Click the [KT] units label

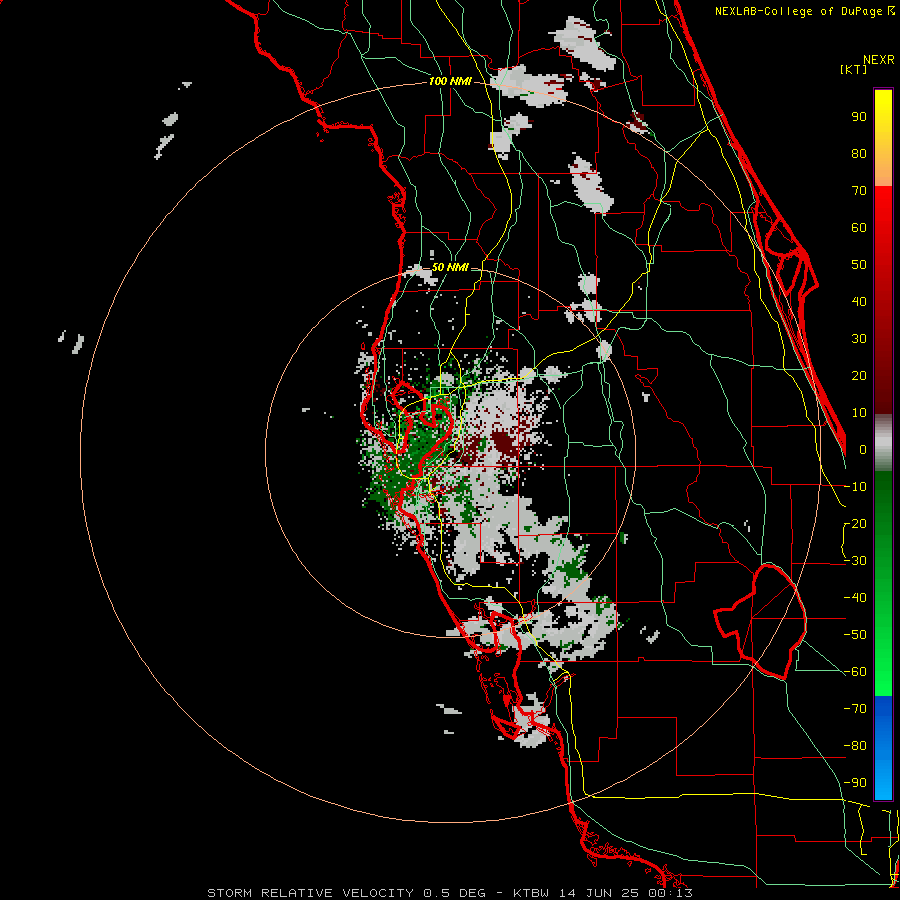click(x=854, y=69)
